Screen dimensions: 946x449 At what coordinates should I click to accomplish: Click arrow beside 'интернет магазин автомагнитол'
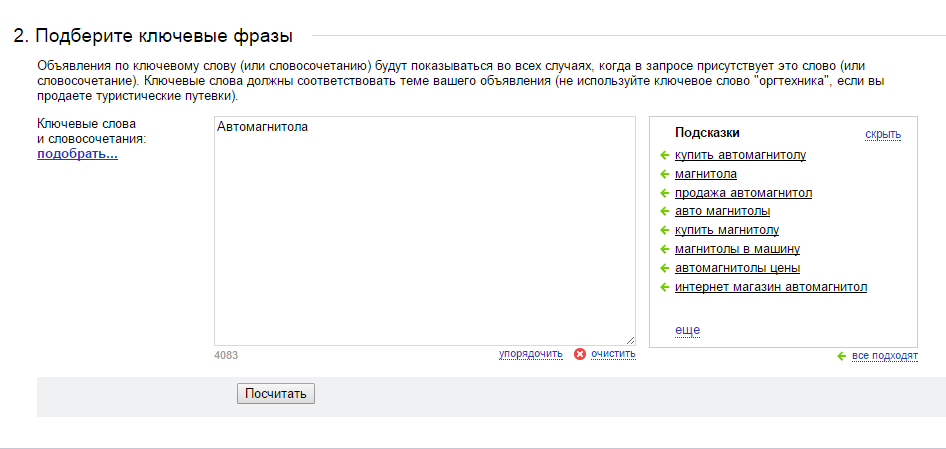(665, 287)
